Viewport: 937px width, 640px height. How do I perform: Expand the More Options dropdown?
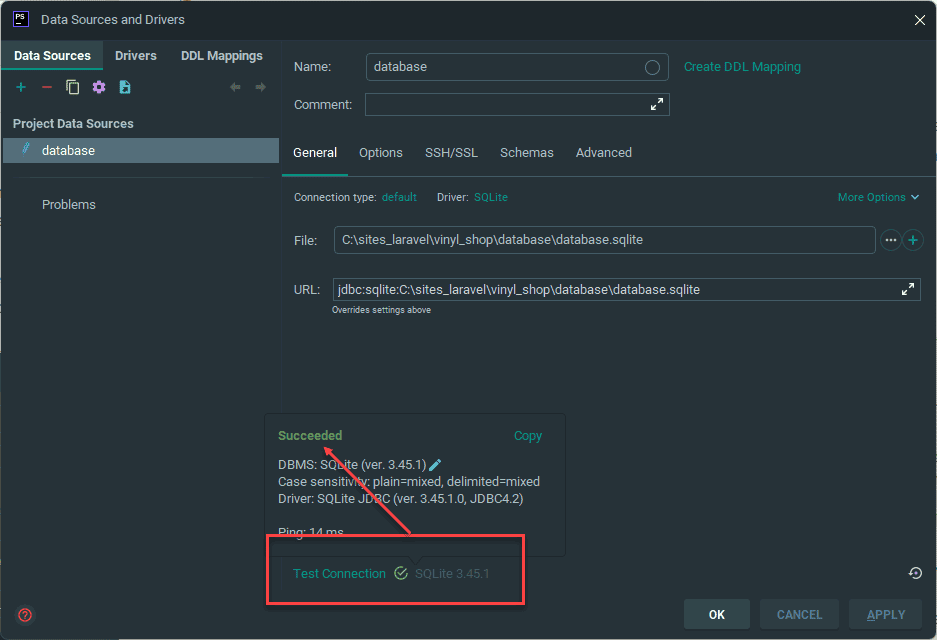pyautogui.click(x=878, y=197)
